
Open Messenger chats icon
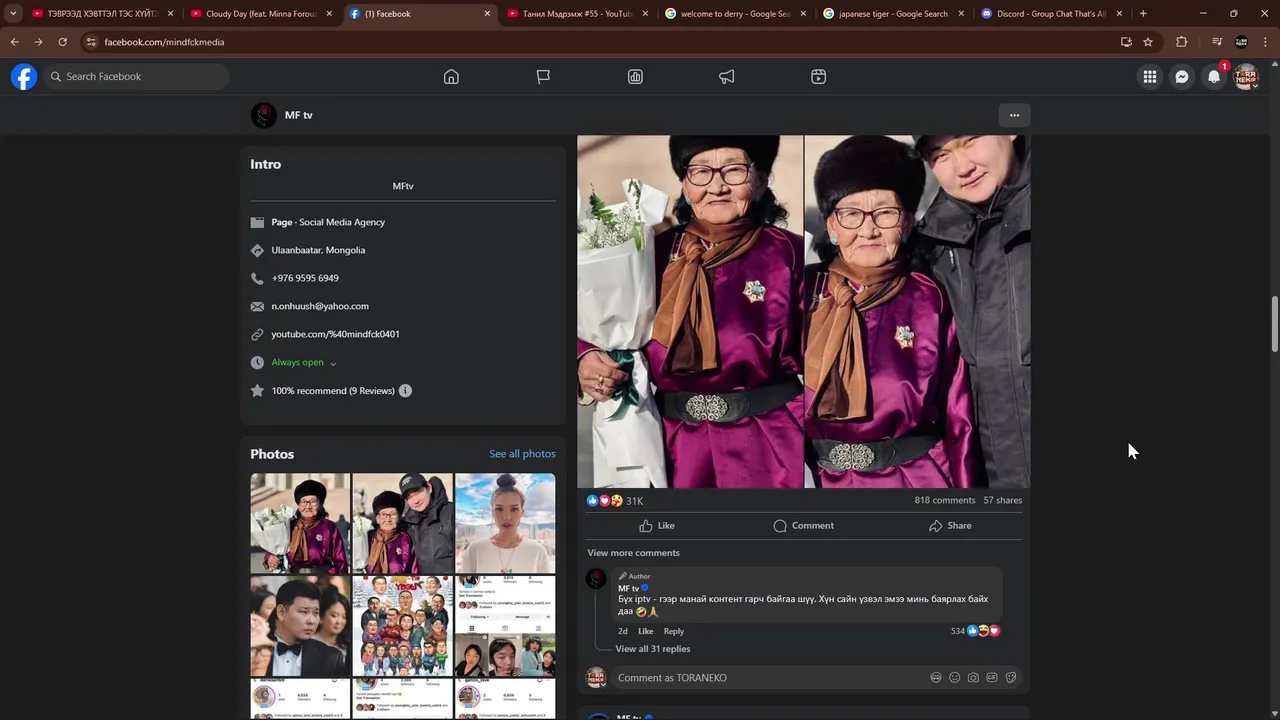pos(1182,77)
